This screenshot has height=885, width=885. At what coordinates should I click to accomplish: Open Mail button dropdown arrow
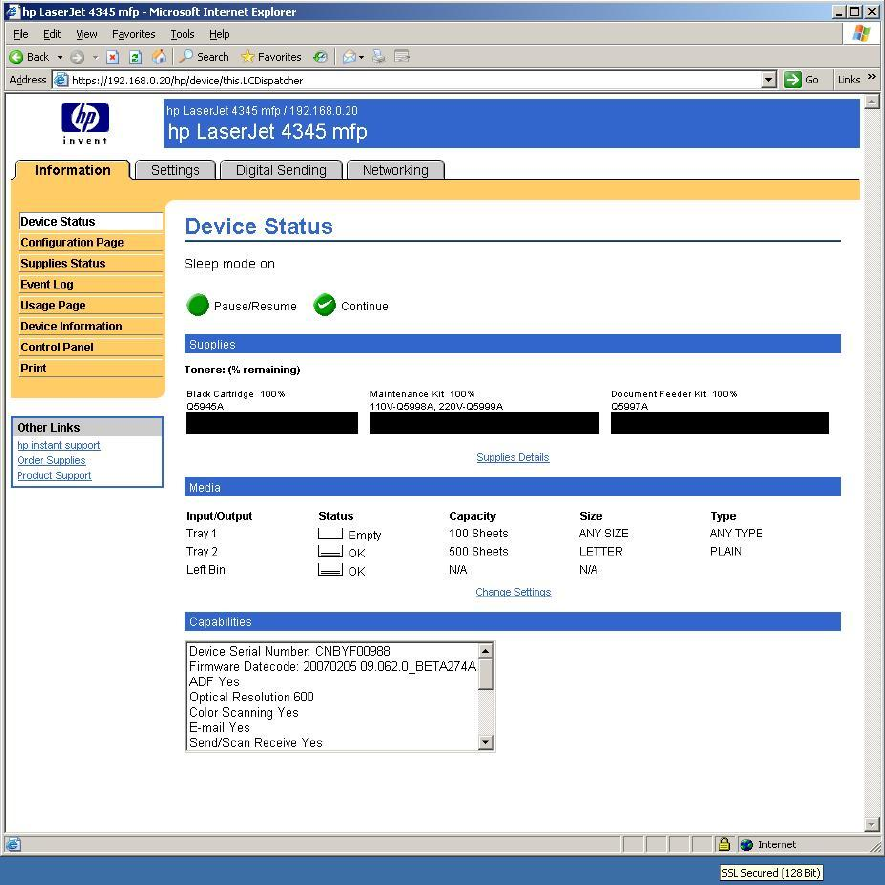point(361,58)
